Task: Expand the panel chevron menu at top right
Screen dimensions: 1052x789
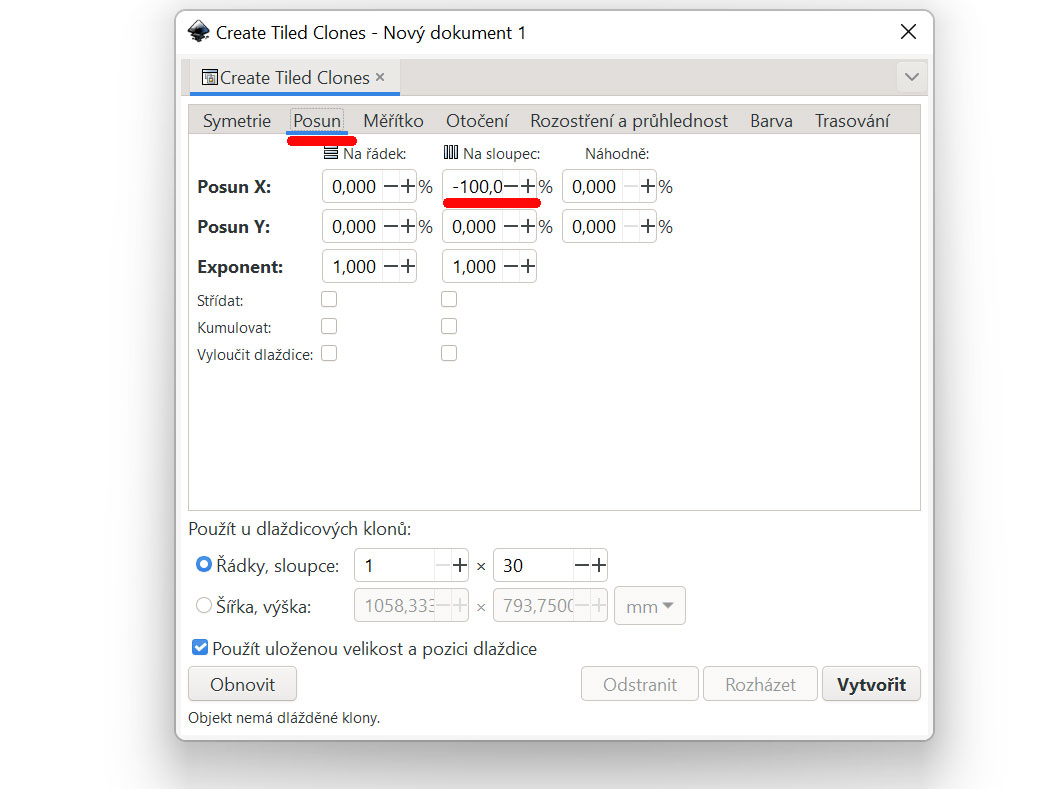Action: pyautogui.click(x=911, y=78)
